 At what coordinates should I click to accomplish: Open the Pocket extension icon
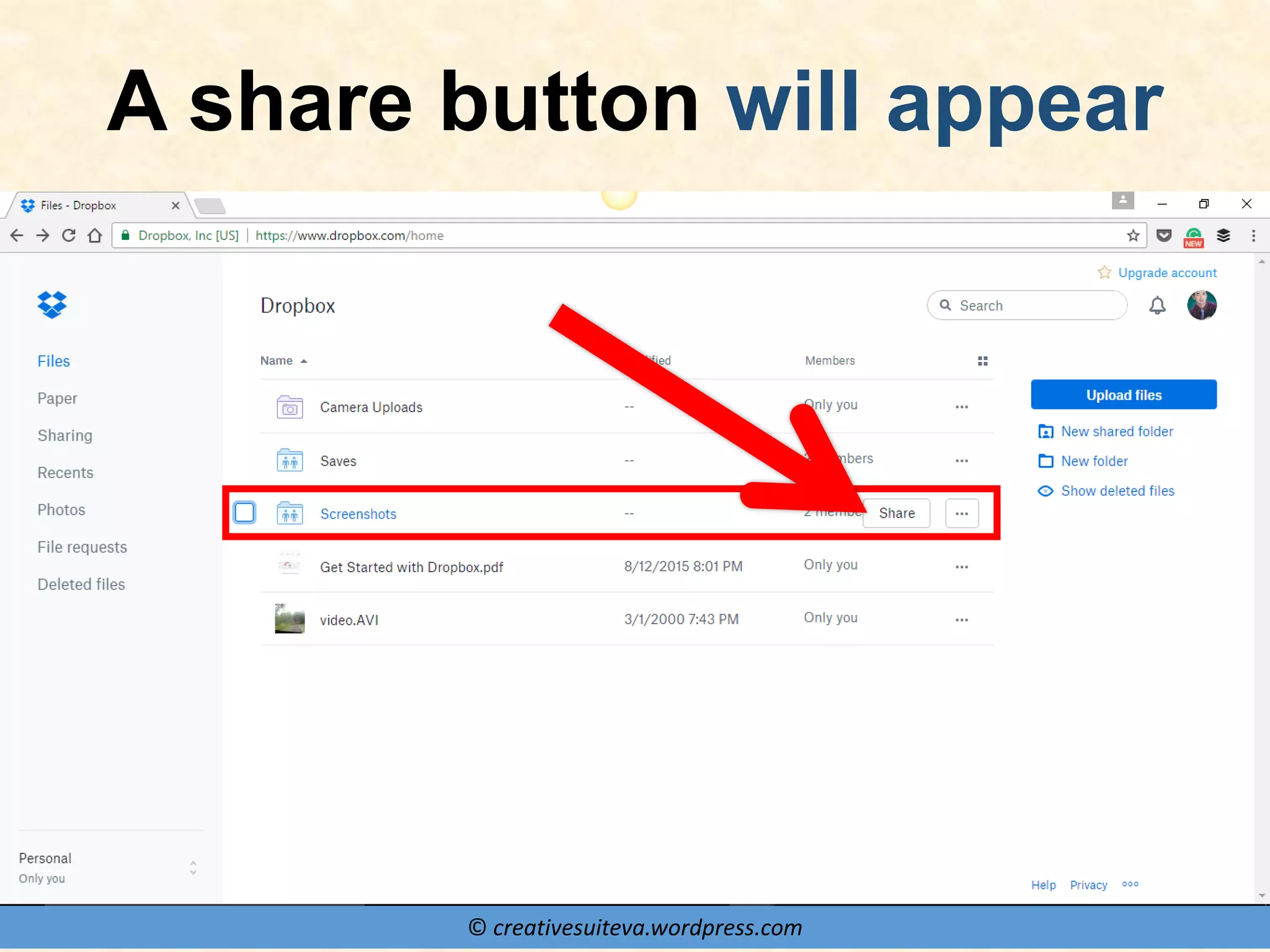(x=1164, y=236)
